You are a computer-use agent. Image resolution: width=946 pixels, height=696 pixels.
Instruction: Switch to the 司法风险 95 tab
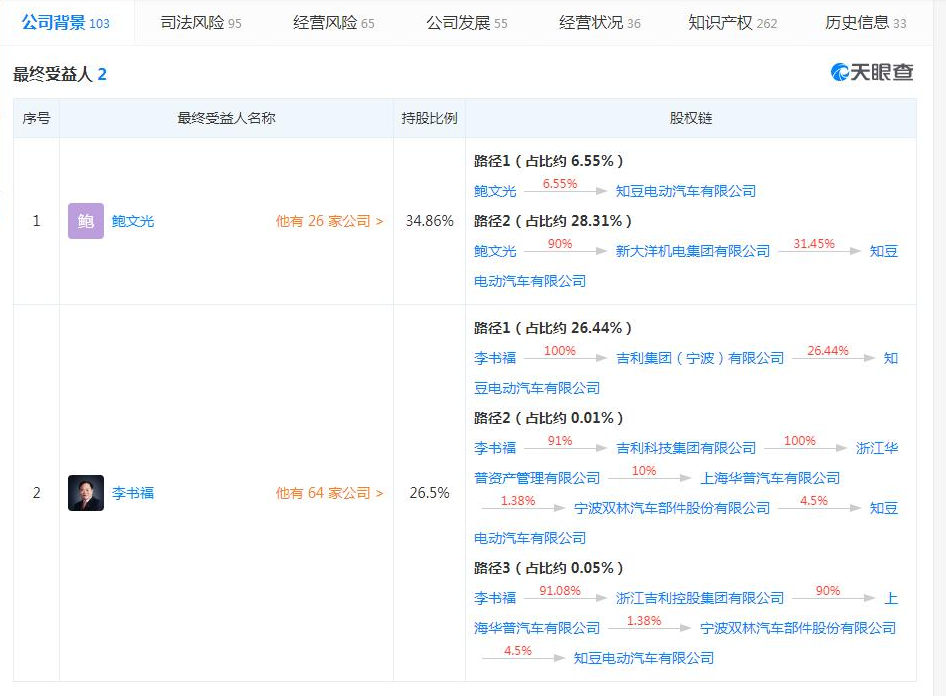(201, 23)
